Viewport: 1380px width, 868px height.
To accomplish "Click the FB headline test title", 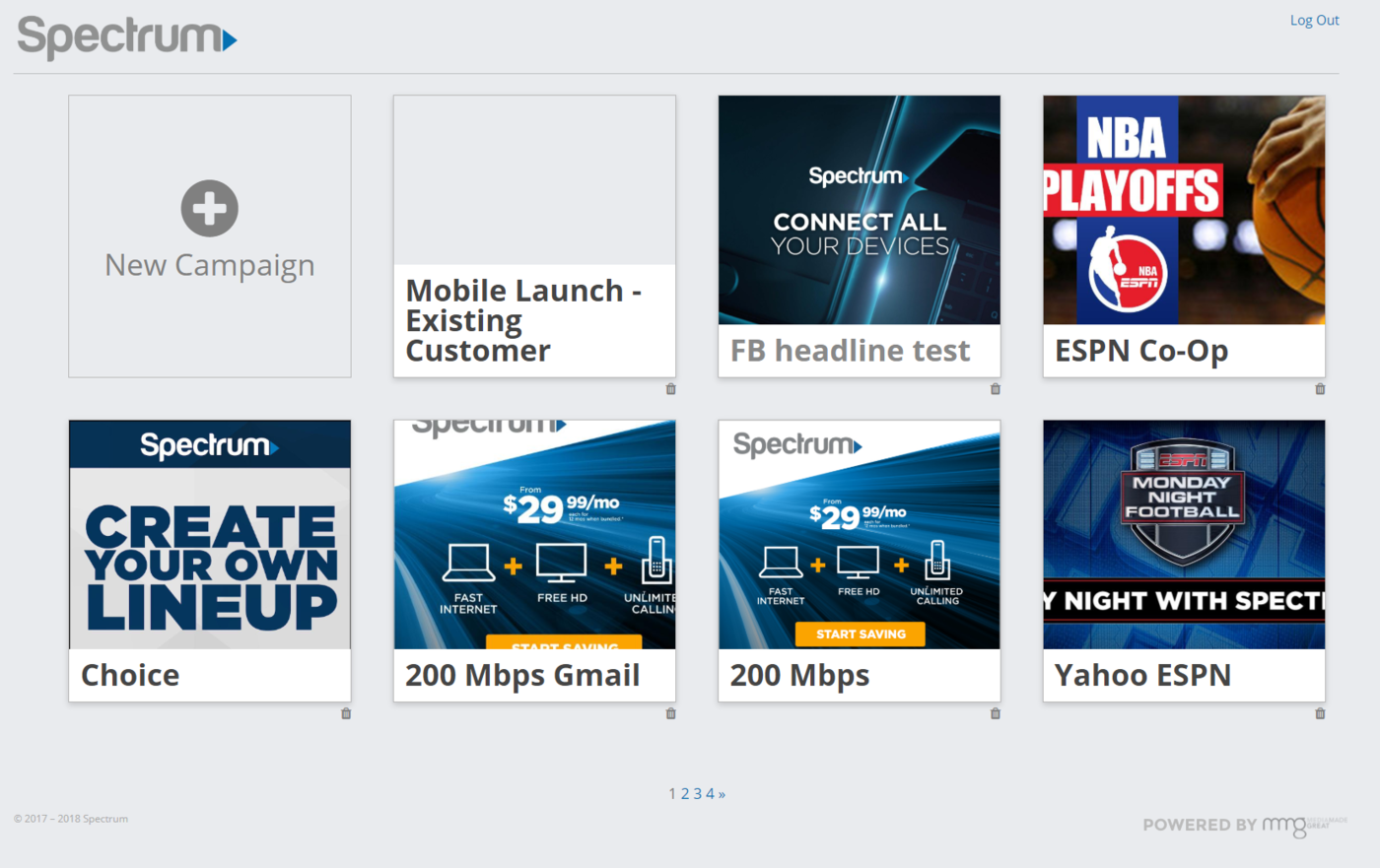I will pos(850,351).
